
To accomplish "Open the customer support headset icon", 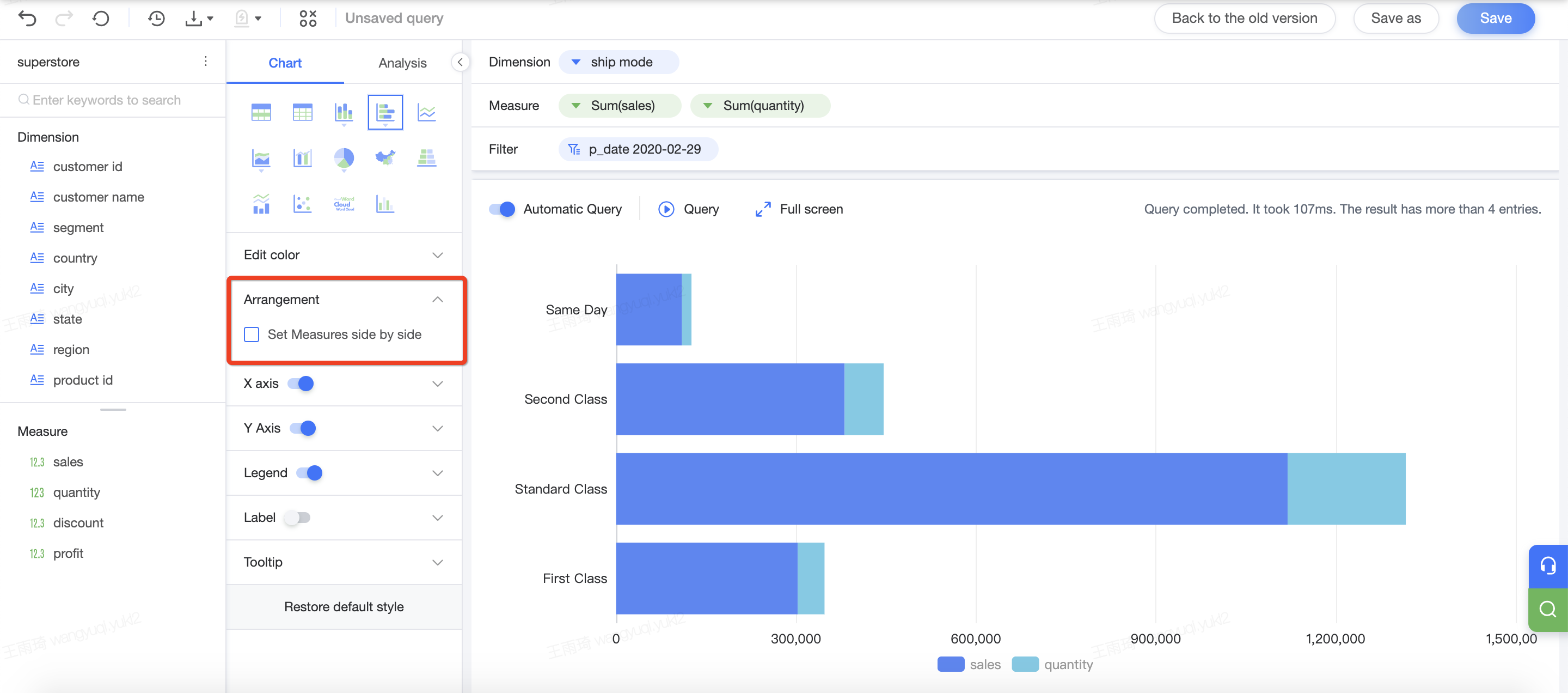I will [x=1548, y=567].
